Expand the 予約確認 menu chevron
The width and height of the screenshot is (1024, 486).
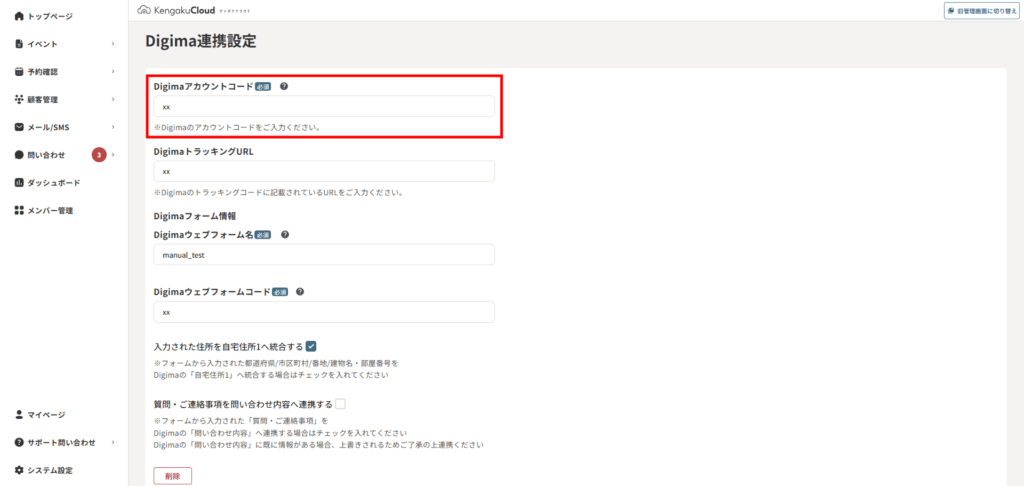point(113,72)
